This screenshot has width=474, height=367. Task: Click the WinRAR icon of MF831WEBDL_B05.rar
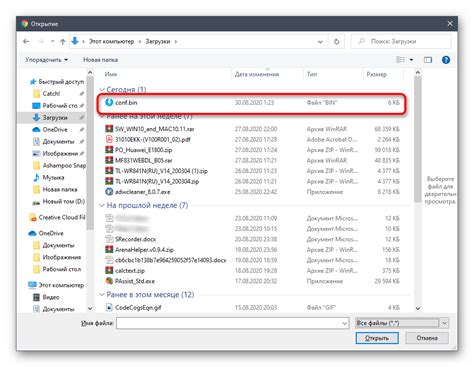tap(109, 160)
